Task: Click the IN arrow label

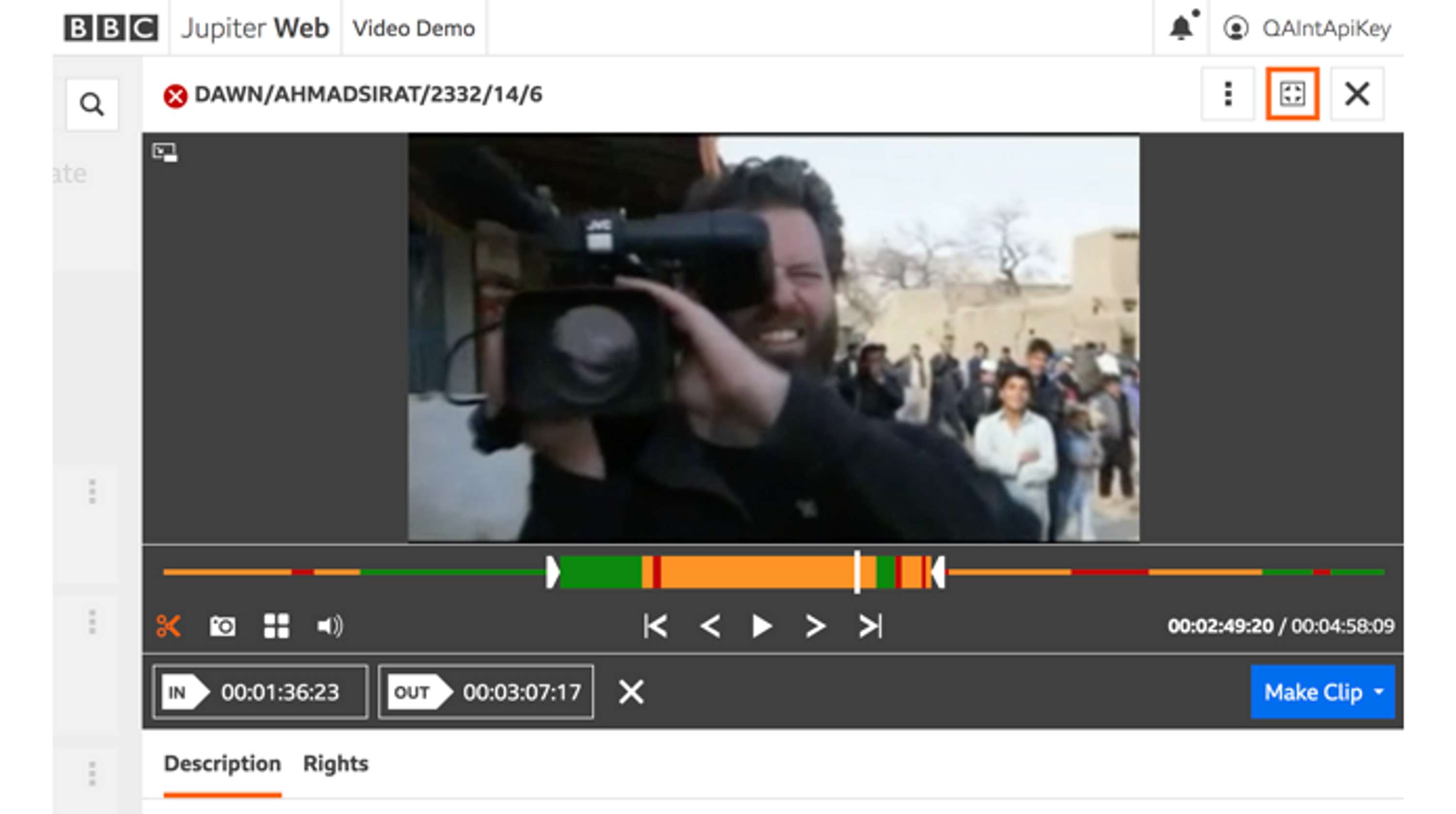Action: pos(185,692)
